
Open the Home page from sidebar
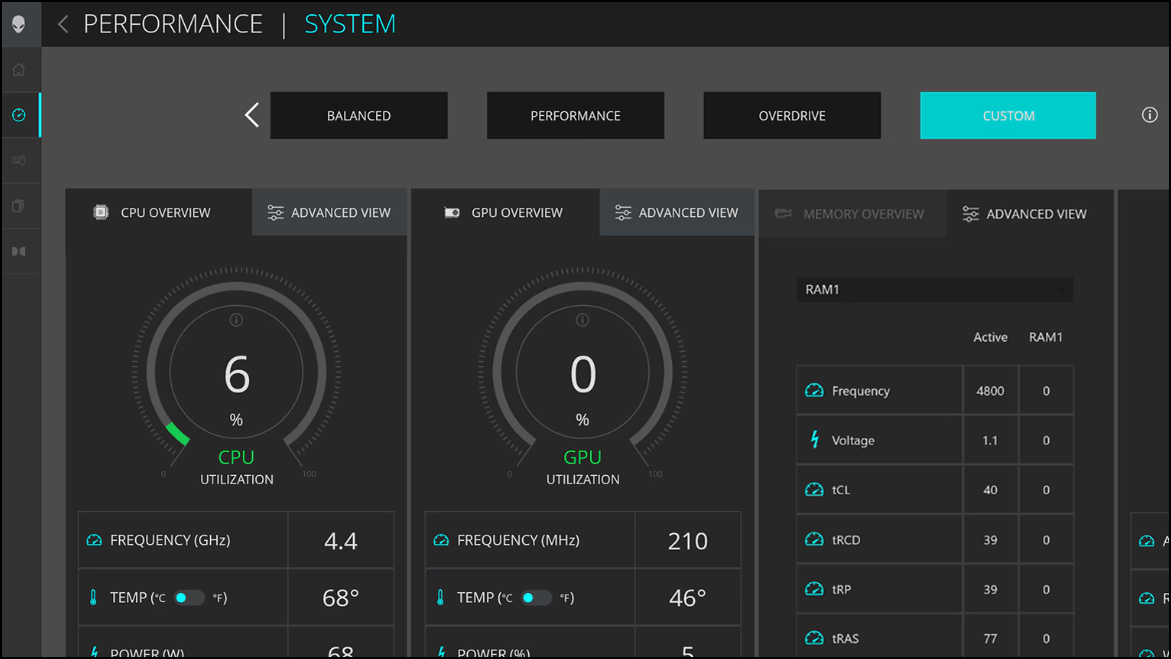tap(19, 70)
